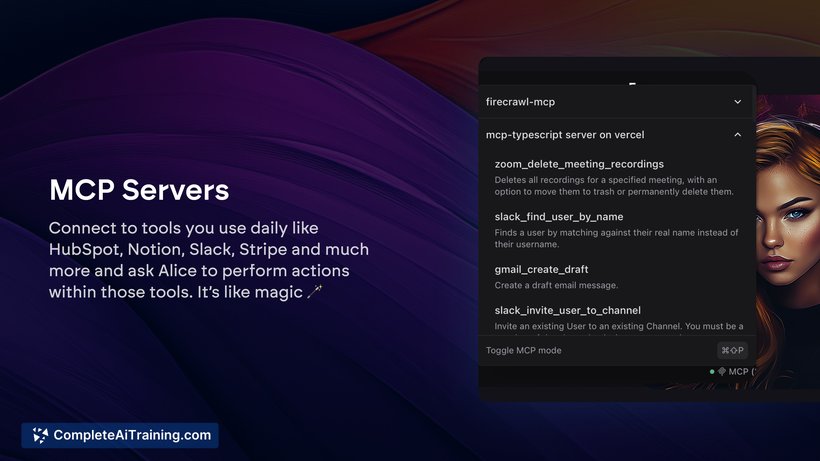
Task: Choose the slack_find_user_by_name tool
Action: 559,217
